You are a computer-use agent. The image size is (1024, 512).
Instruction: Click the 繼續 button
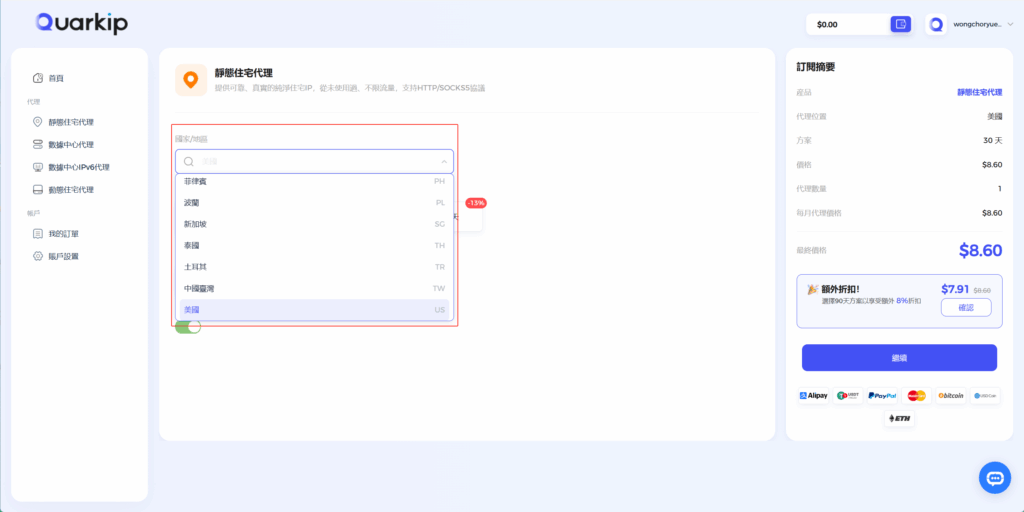click(x=899, y=358)
